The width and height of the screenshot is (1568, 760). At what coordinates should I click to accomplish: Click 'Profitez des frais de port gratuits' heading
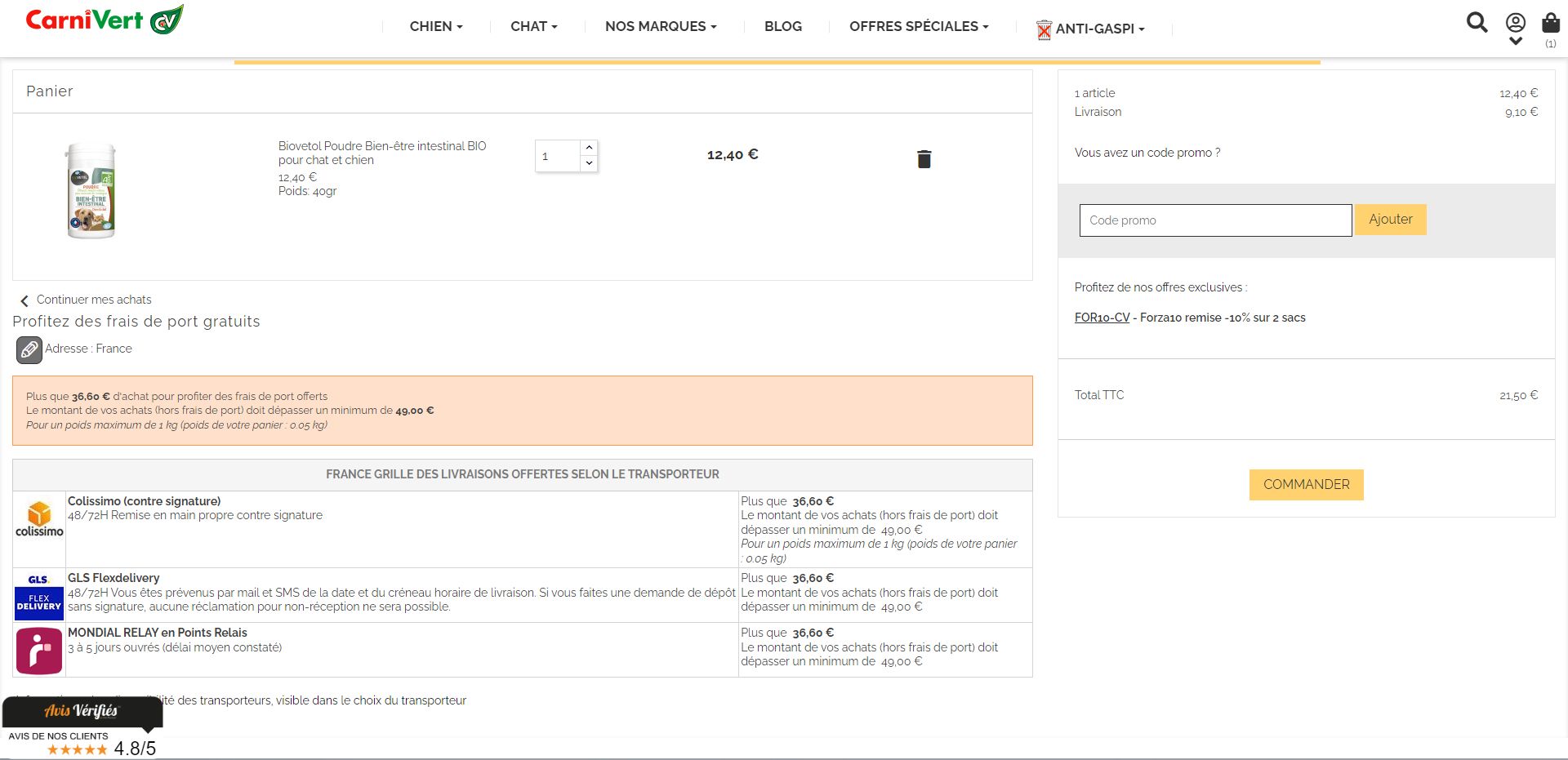pos(136,322)
